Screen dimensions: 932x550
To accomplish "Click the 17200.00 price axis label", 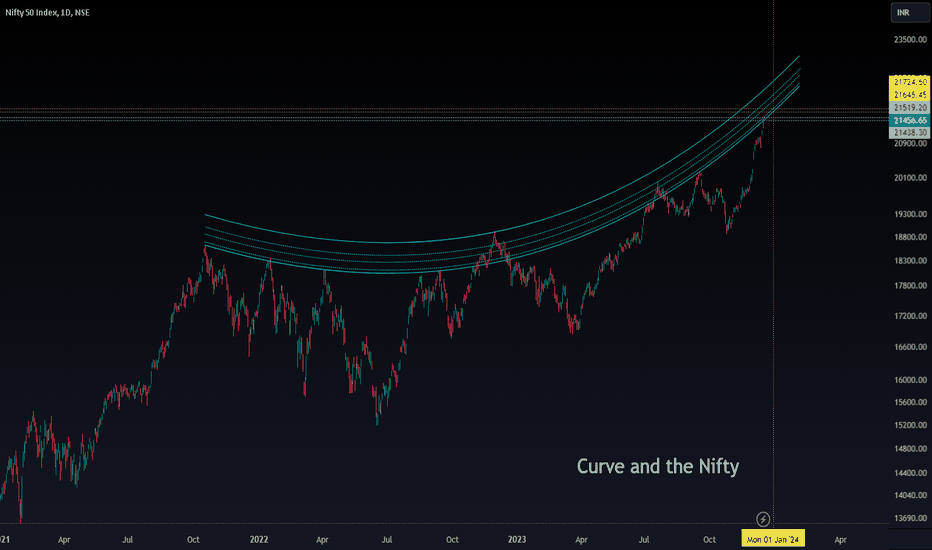I will tap(910, 316).
